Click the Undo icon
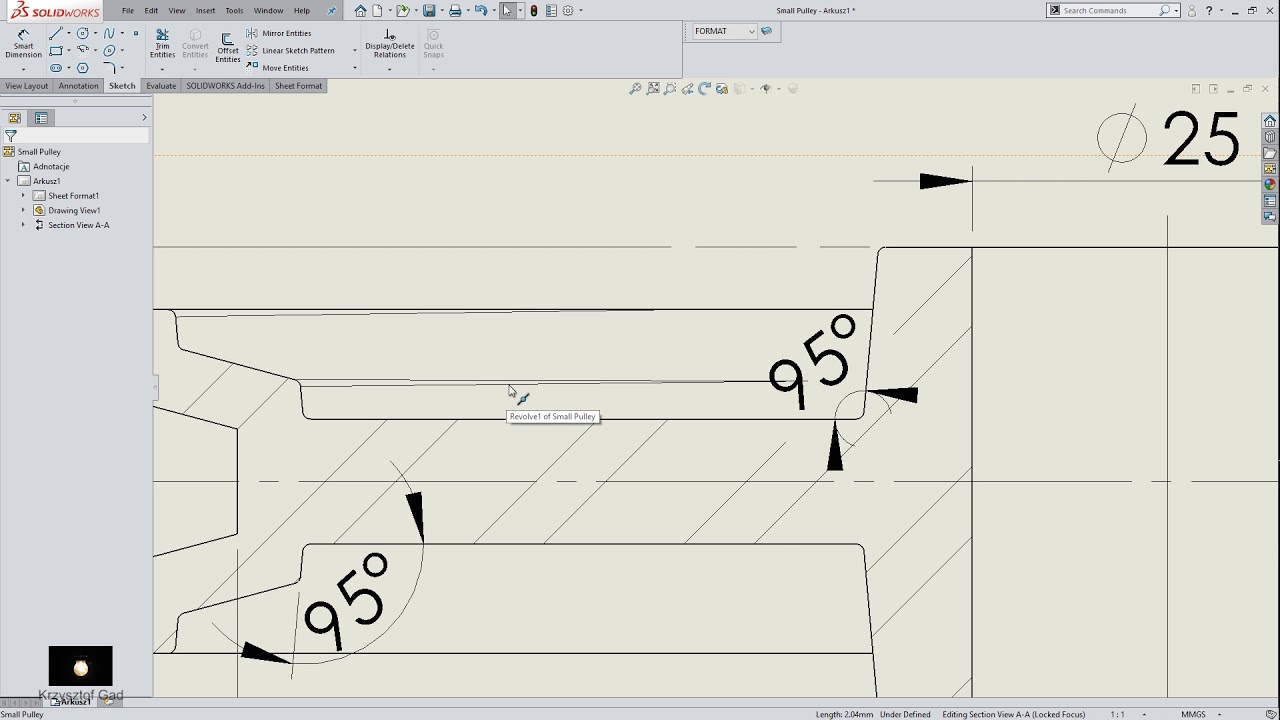Screen dimensions: 1280x720 tap(481, 10)
